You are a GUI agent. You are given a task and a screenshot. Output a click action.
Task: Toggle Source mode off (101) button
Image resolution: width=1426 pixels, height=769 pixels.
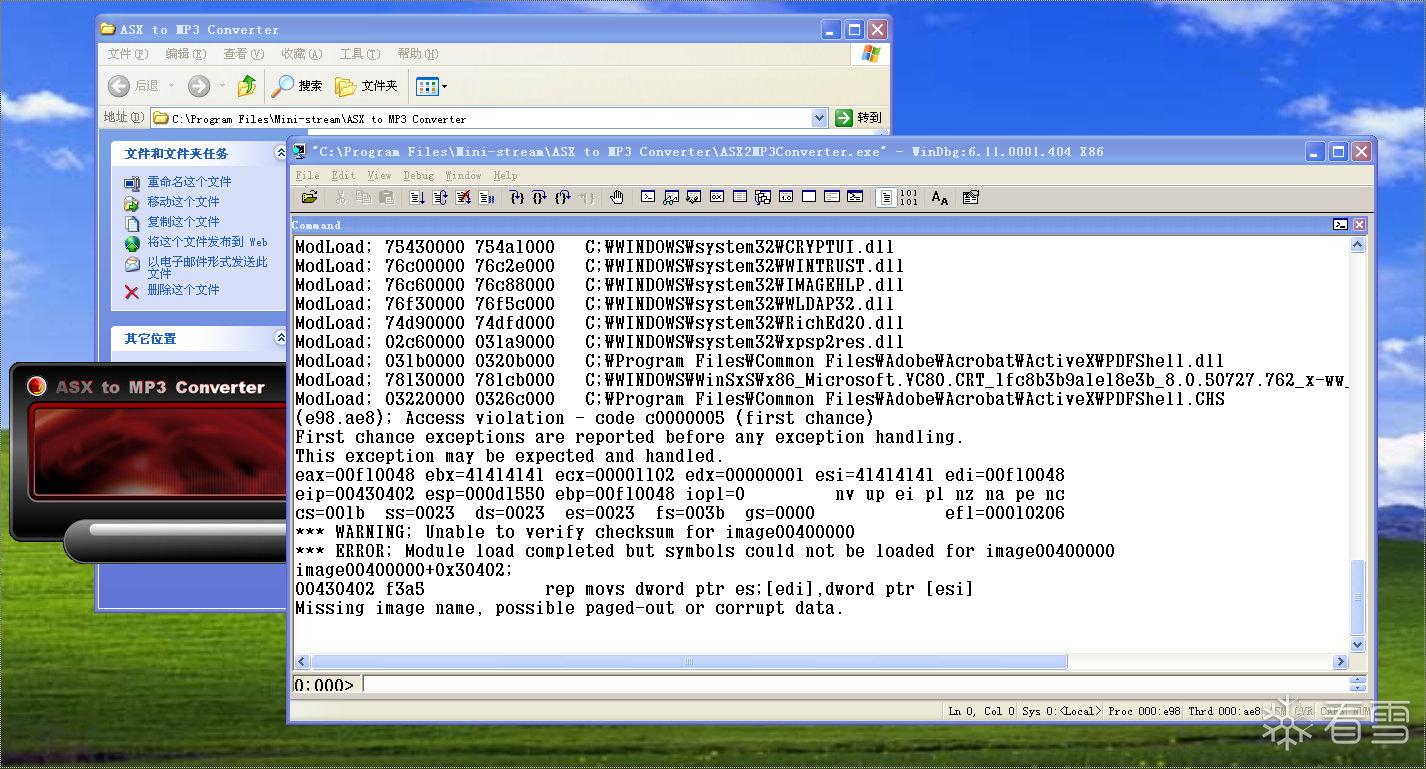click(x=909, y=197)
